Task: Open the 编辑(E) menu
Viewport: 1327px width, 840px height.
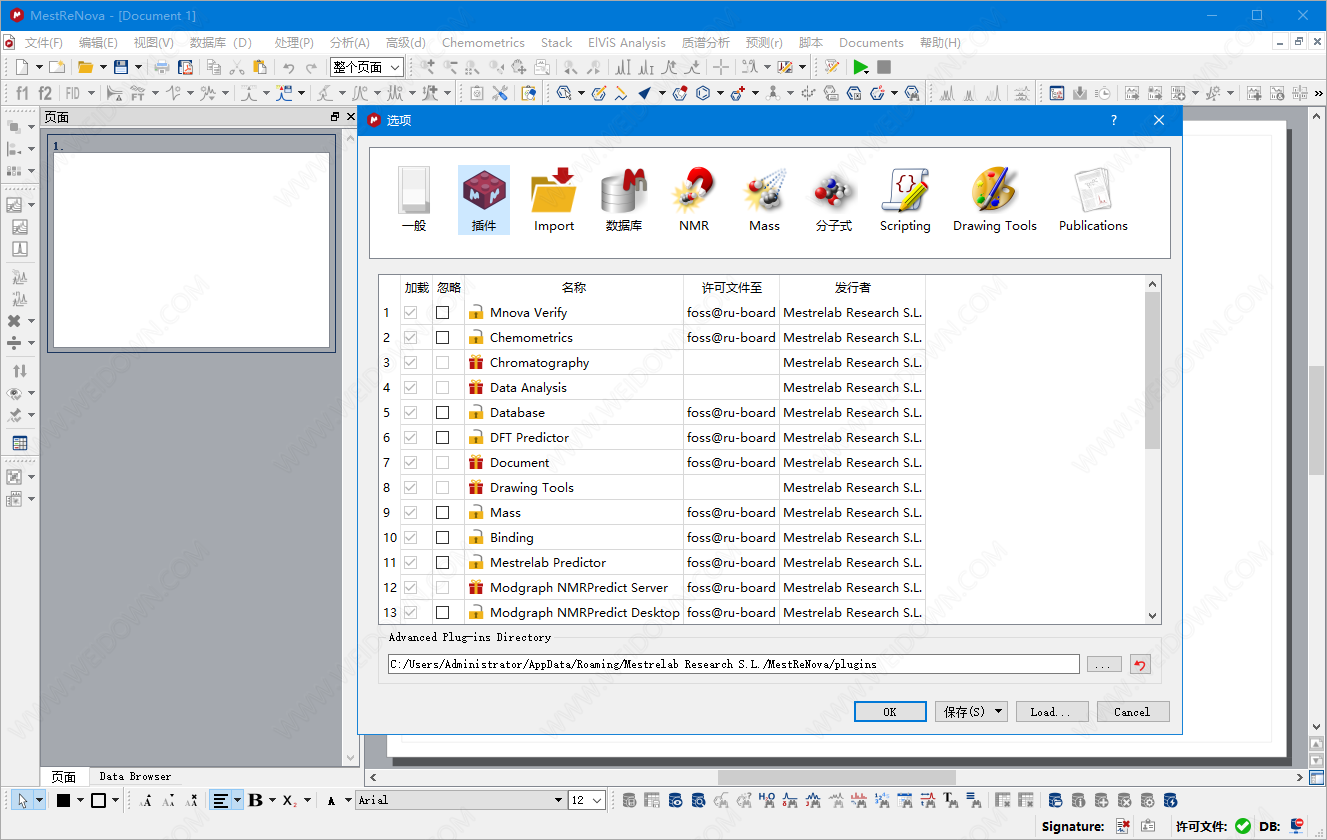Action: click(98, 43)
